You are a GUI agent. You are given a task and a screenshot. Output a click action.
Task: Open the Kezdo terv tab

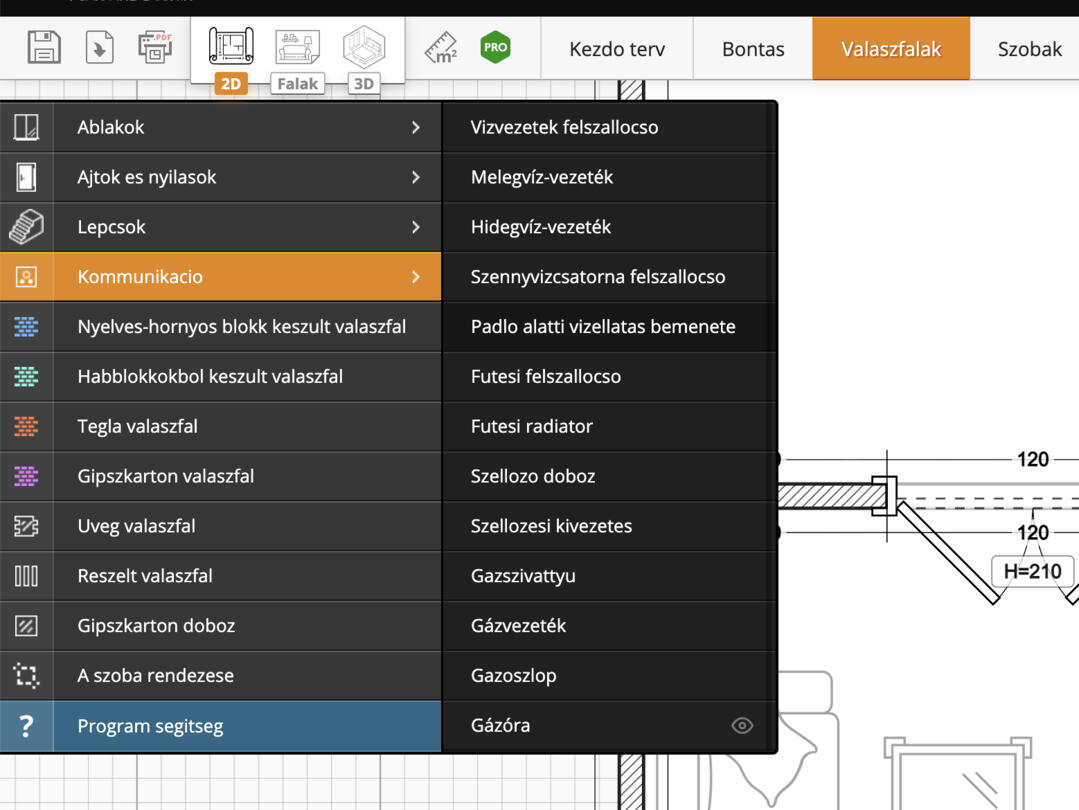pos(617,49)
